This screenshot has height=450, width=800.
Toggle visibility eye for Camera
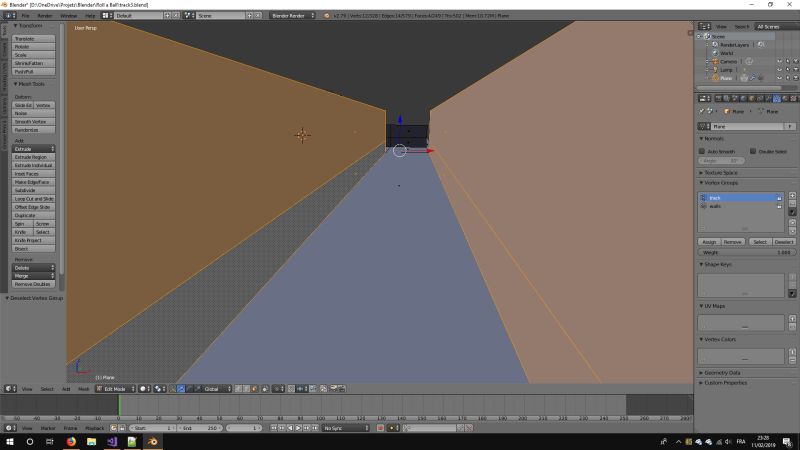coord(779,61)
